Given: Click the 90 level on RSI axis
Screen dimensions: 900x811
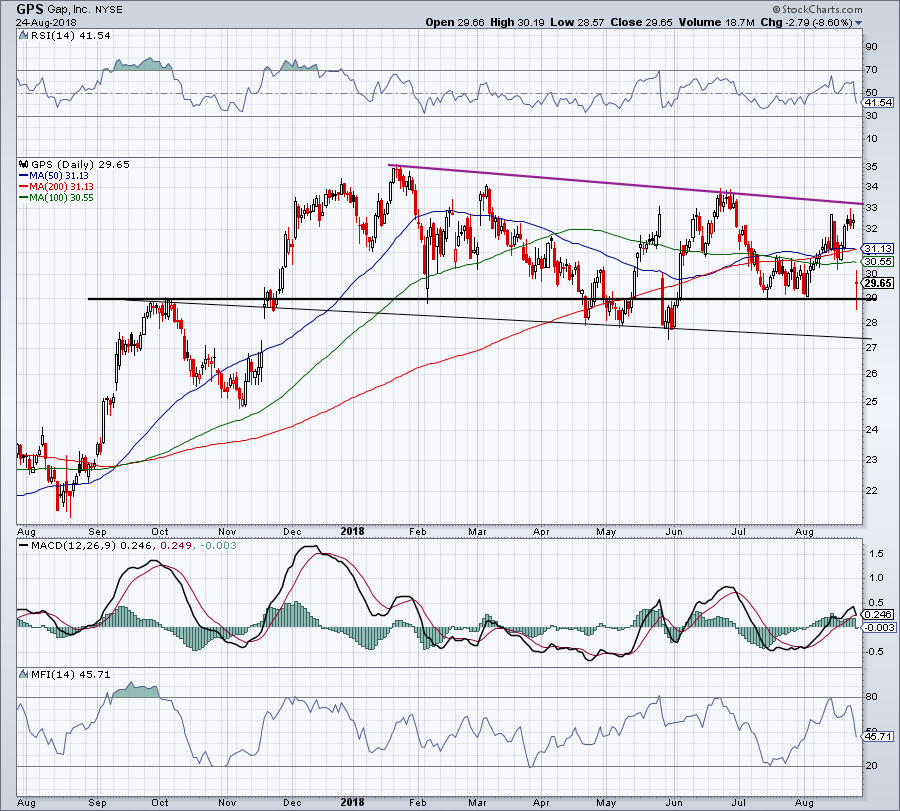Looking at the screenshot, I should click(x=871, y=46).
